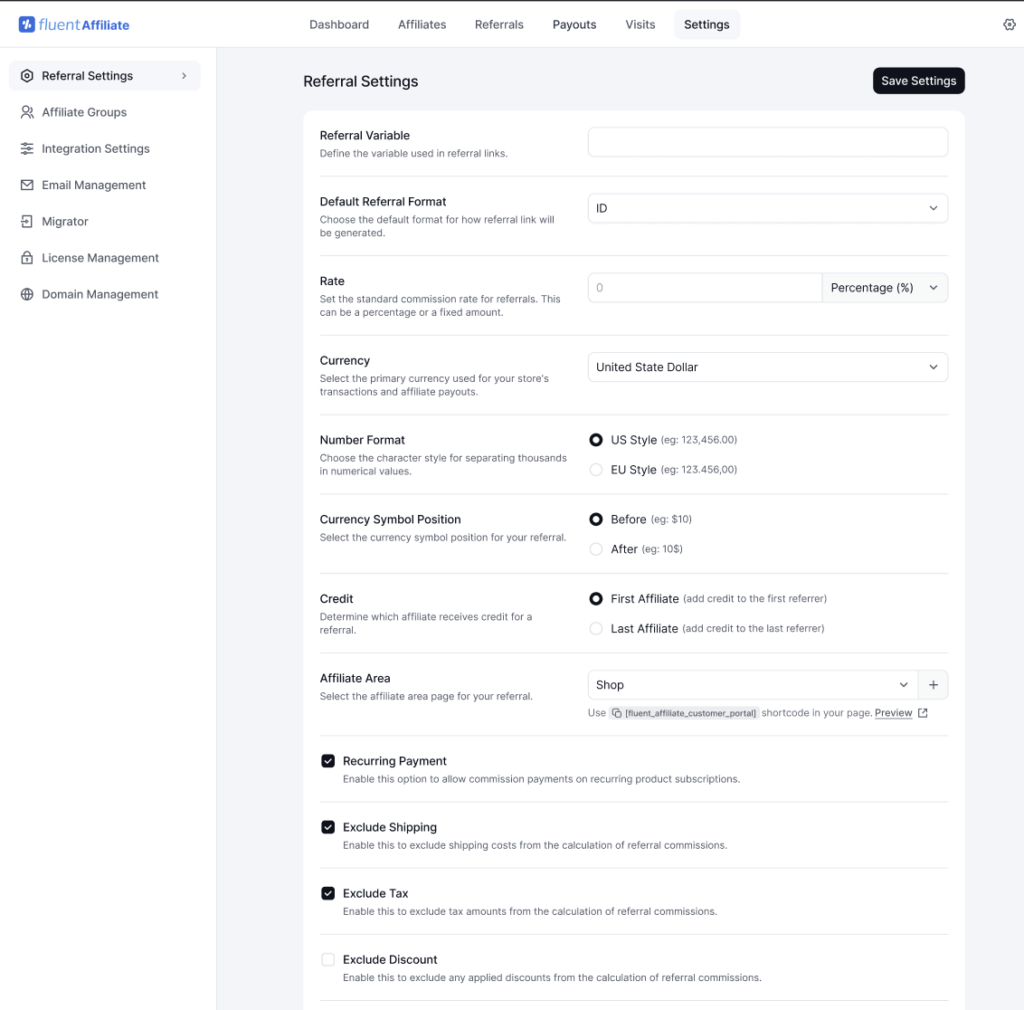
Task: Click the Affiliate Groups people icon
Action: coord(27,112)
